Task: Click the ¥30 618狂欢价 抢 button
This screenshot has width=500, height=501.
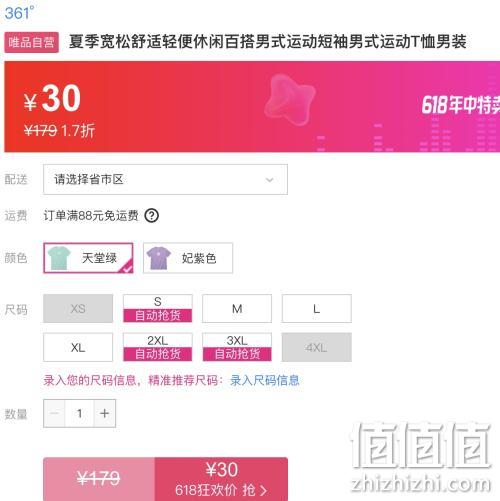Action: [221, 479]
